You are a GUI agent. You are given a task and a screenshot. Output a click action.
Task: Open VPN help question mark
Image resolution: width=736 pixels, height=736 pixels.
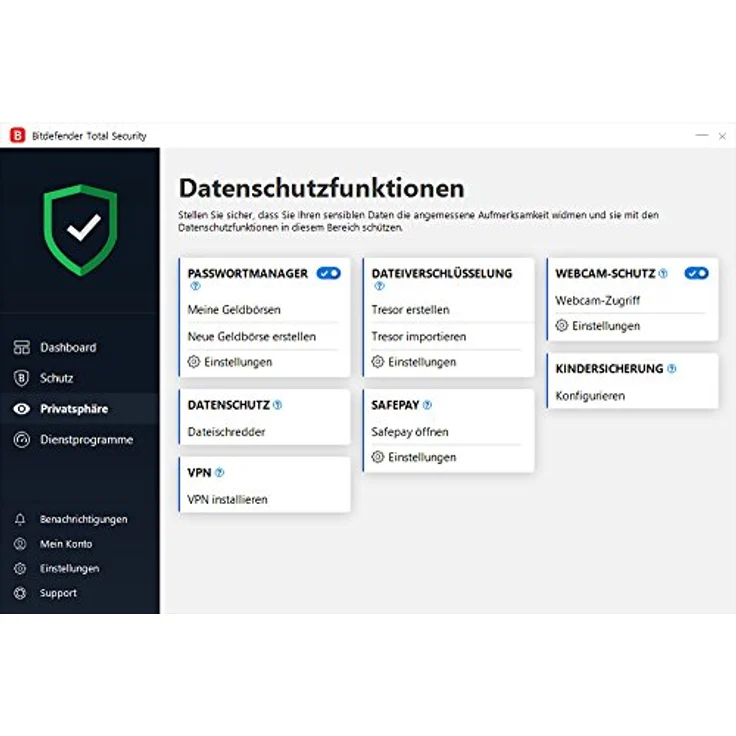[x=219, y=473]
